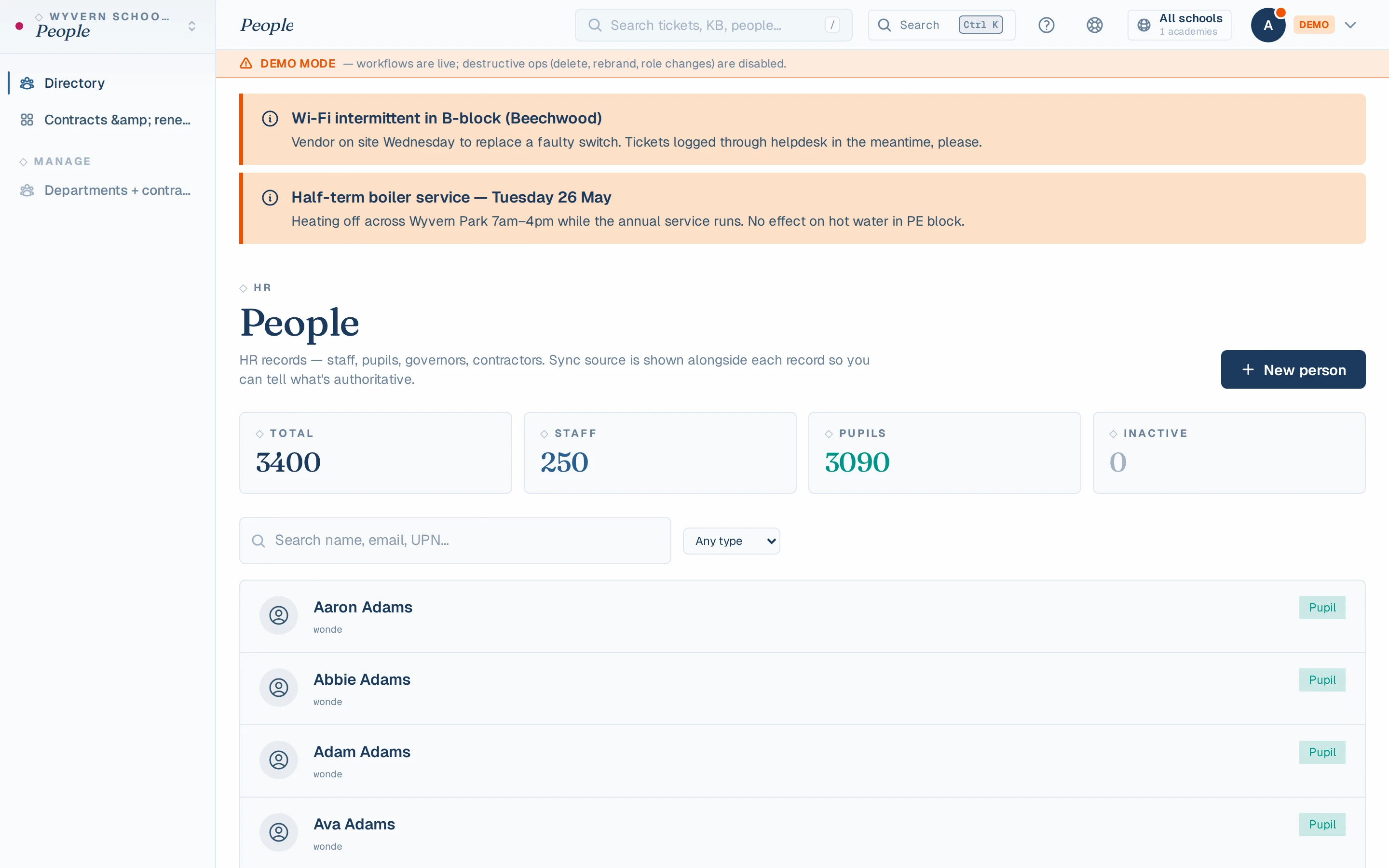This screenshot has height=868, width=1389.
Task: Click the slash shortcut badge in search
Action: click(x=832, y=25)
